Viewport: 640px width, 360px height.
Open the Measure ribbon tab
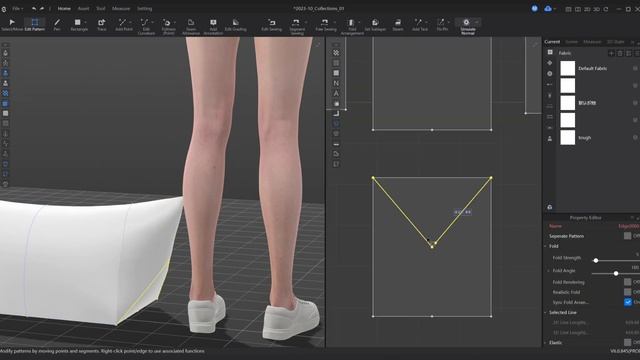click(x=121, y=9)
